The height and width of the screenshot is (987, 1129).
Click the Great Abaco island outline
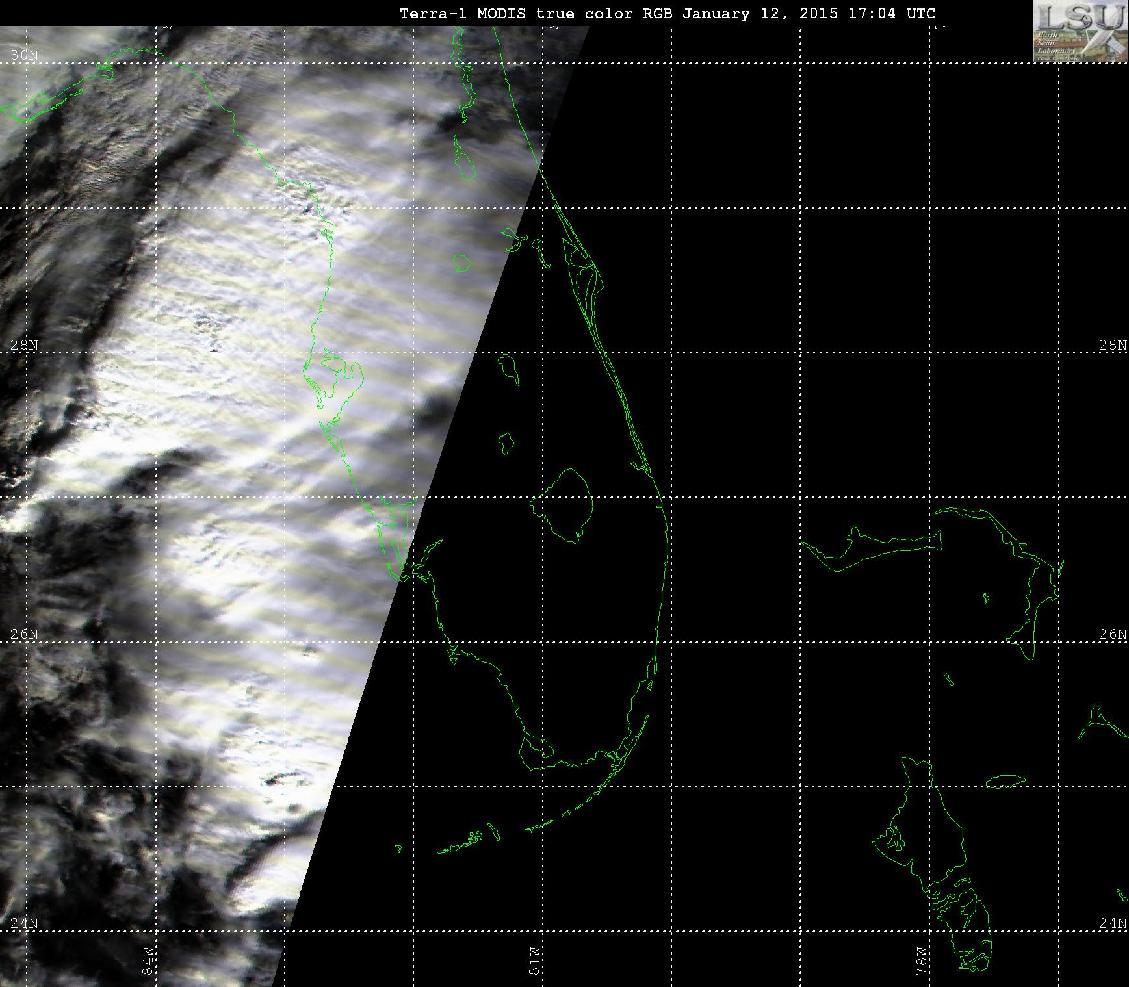coord(1008,576)
